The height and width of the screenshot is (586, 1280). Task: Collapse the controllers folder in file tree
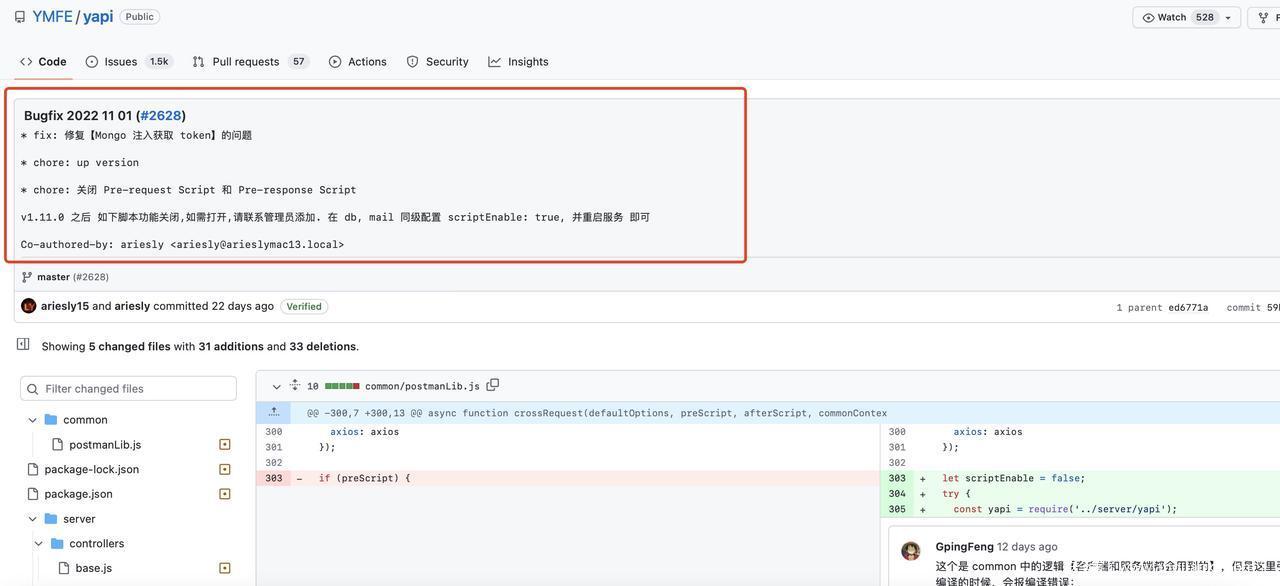[x=39, y=544]
